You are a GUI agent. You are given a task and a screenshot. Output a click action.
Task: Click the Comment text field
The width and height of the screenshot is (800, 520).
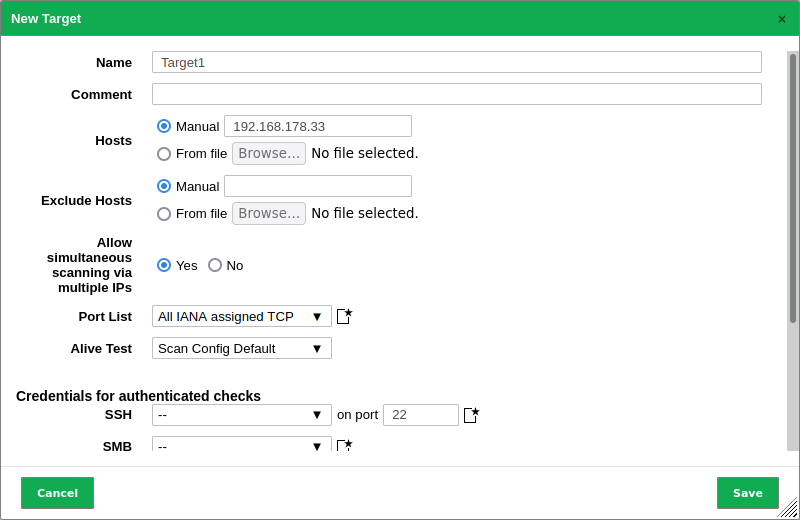(456, 94)
